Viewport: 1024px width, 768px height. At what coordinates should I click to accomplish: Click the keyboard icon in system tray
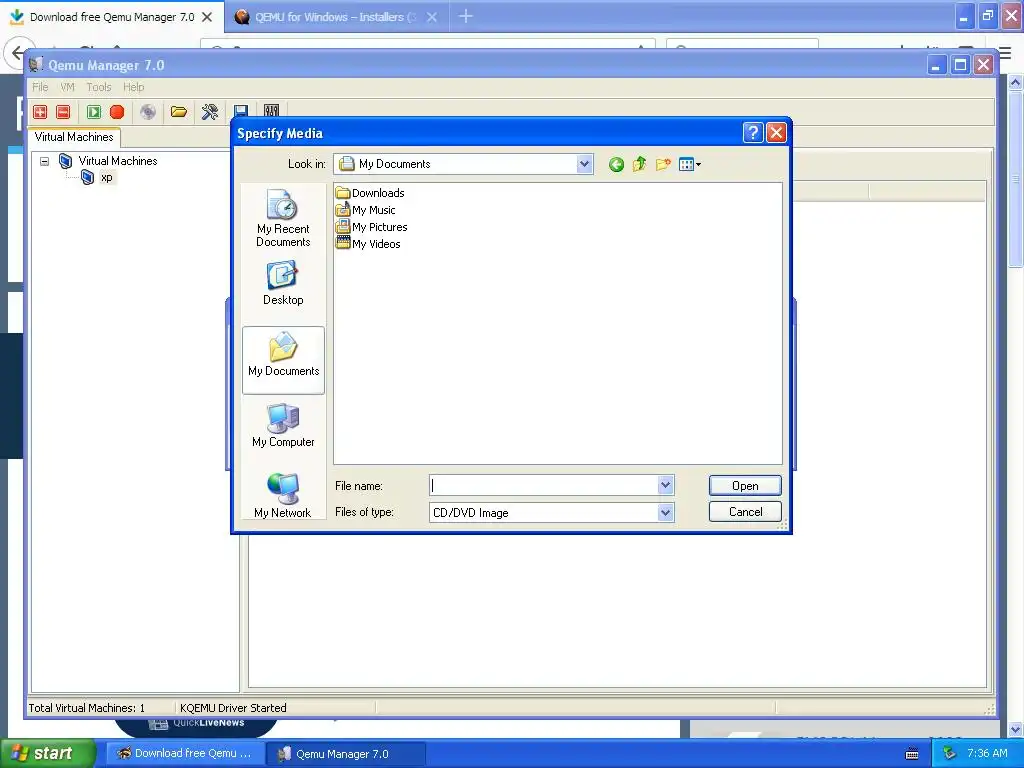912,754
